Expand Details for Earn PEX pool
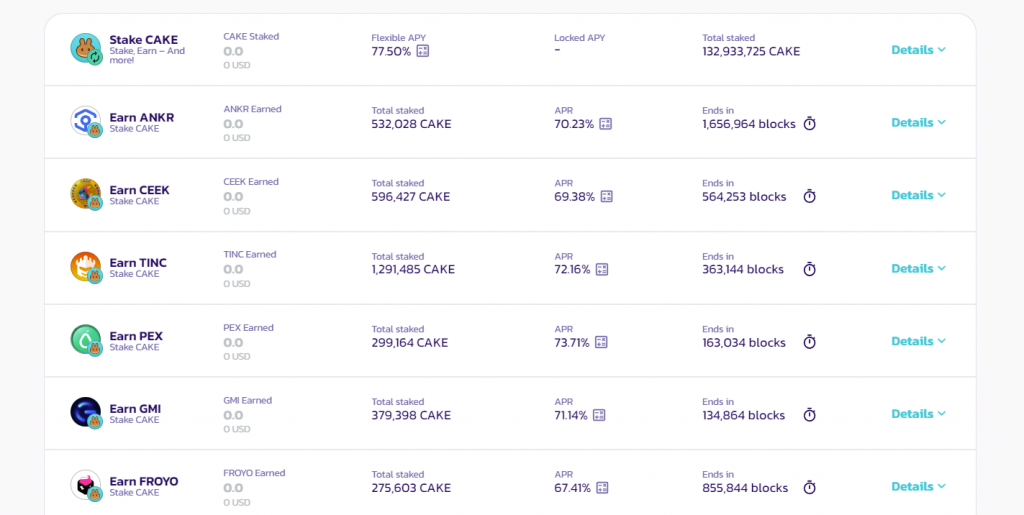The height and width of the screenshot is (515, 1024). coord(918,341)
